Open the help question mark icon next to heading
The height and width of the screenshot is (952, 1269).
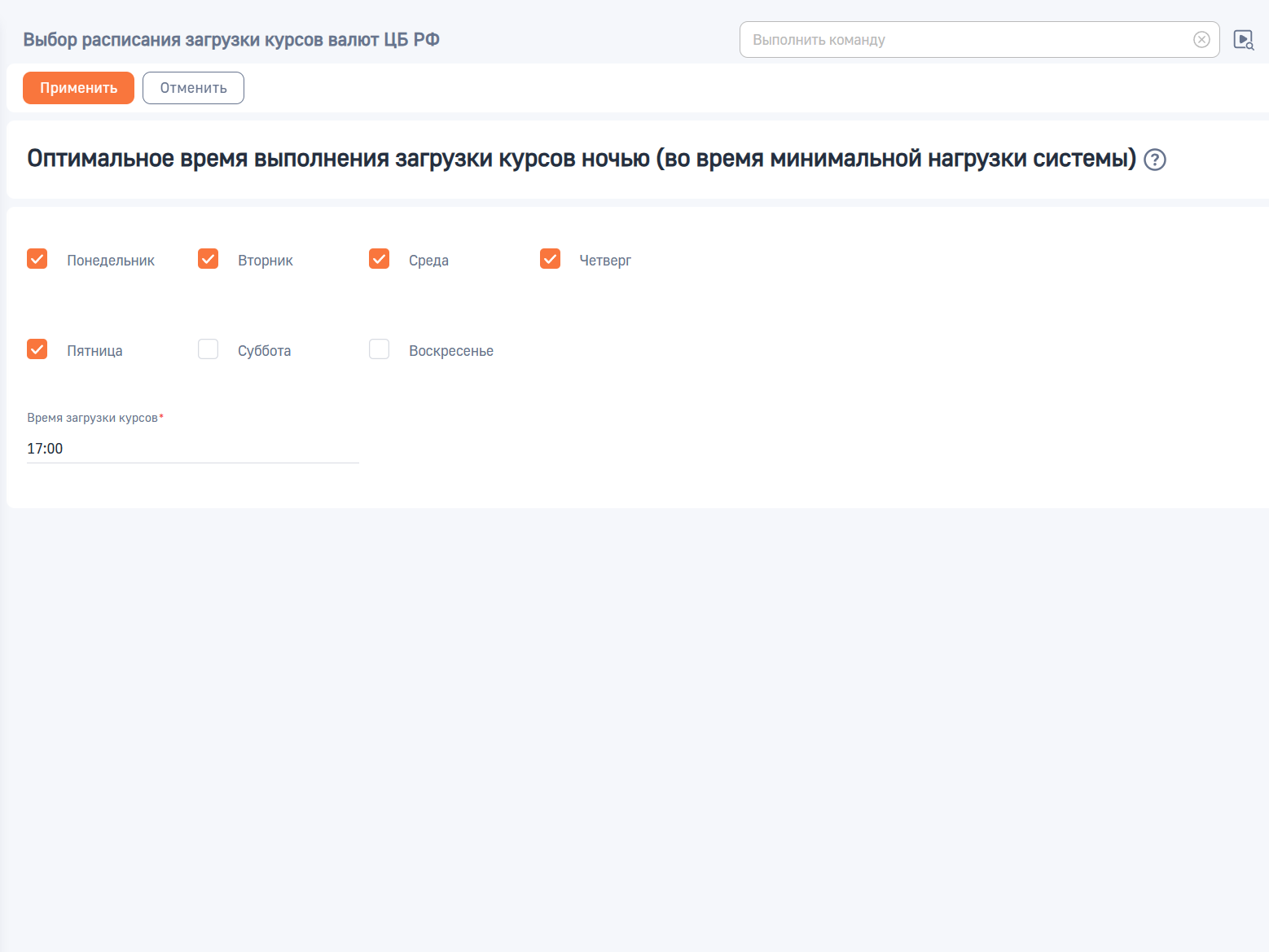tap(1155, 160)
